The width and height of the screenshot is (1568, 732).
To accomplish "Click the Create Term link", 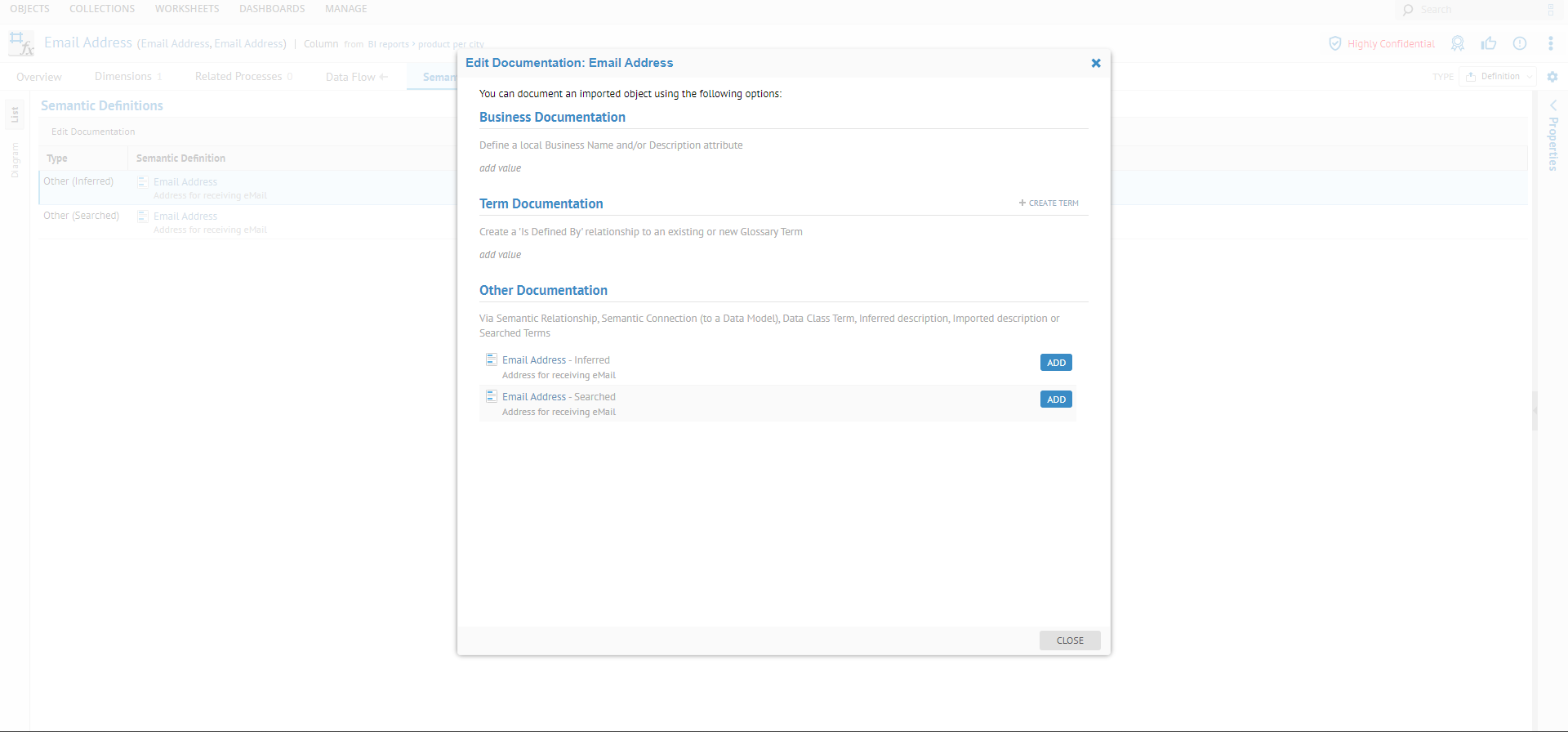I will tap(1049, 203).
